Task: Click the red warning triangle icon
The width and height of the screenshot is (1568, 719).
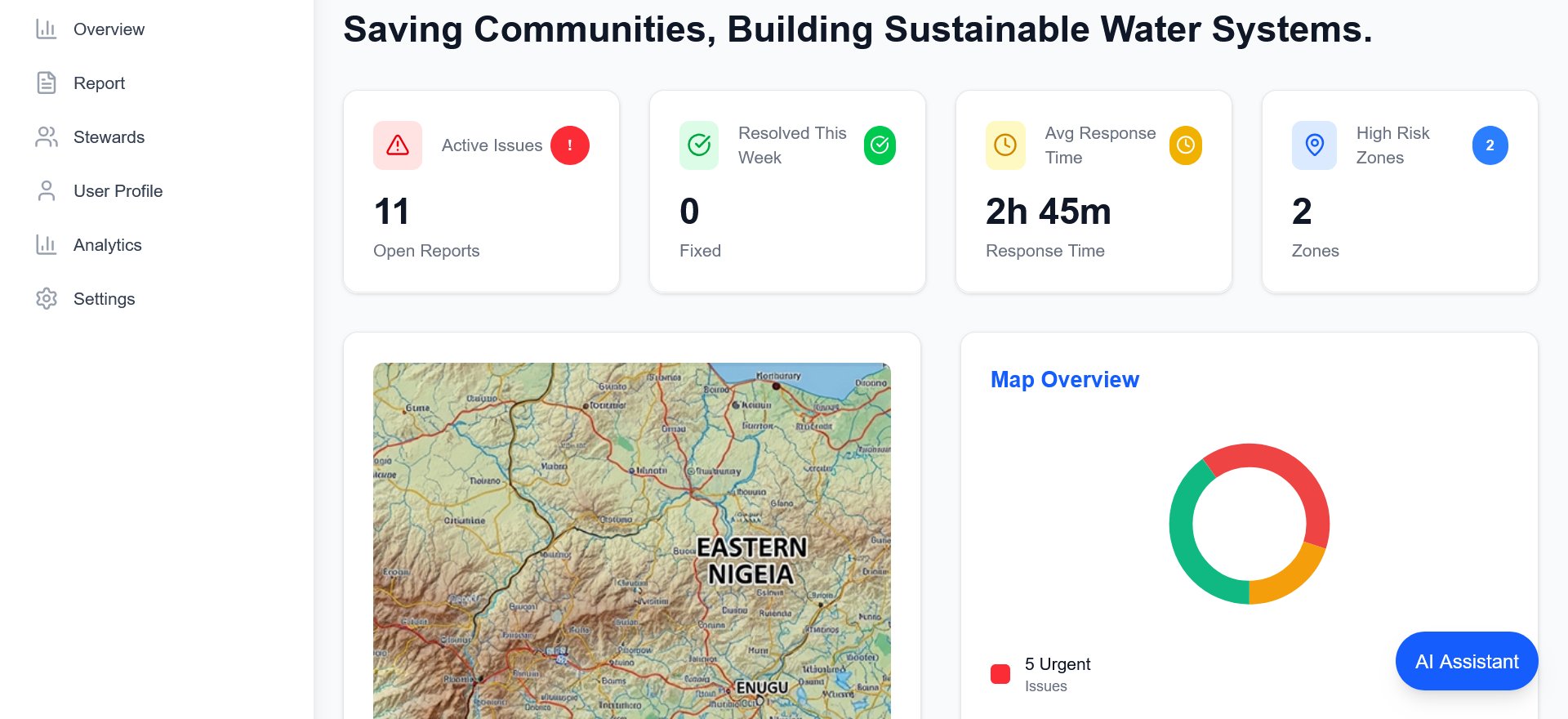Action: (398, 145)
